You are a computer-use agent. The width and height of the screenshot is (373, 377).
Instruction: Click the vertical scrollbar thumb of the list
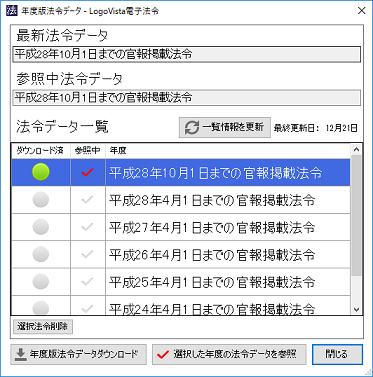point(356,215)
